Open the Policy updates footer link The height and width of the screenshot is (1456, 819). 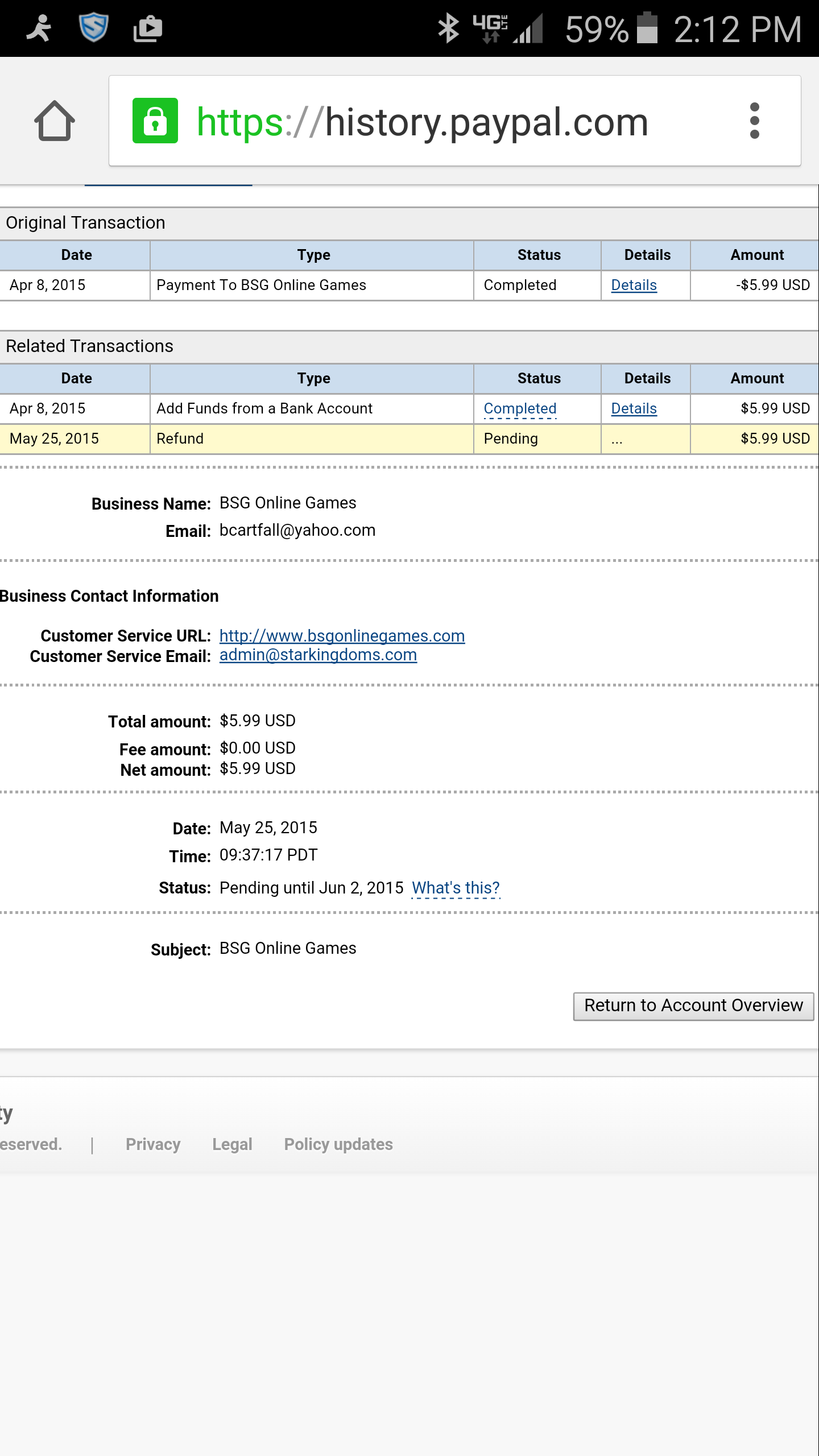click(338, 1144)
